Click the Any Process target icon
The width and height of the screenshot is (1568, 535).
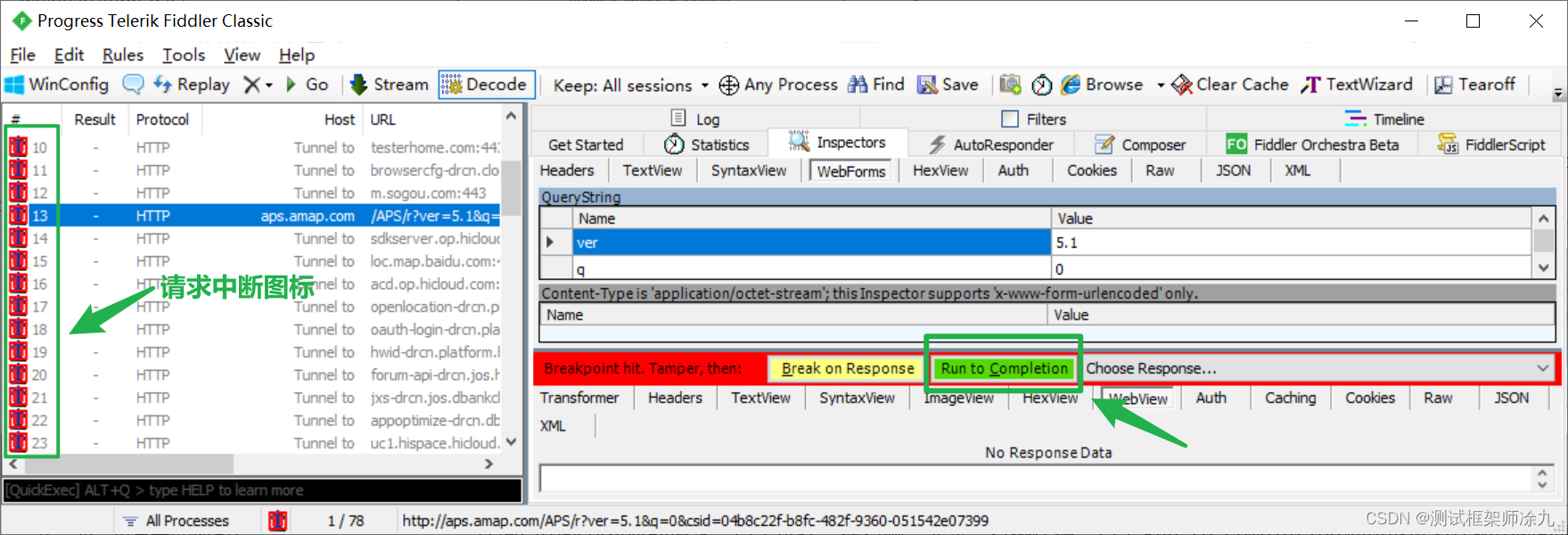pyautogui.click(x=729, y=85)
